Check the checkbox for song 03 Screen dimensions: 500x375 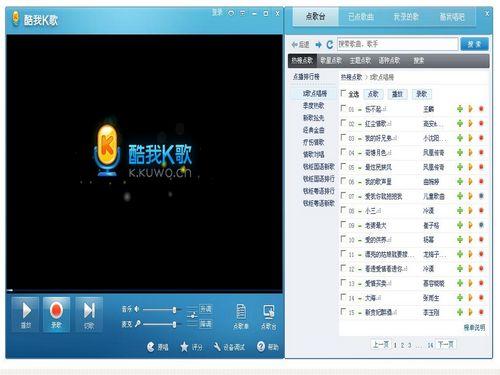coord(343,137)
